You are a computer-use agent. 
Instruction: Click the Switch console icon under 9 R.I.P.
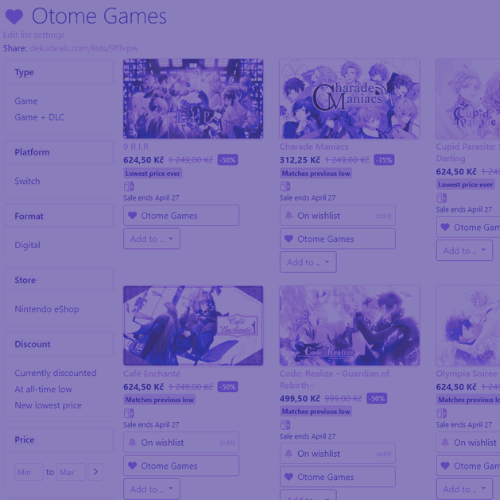coord(129,186)
